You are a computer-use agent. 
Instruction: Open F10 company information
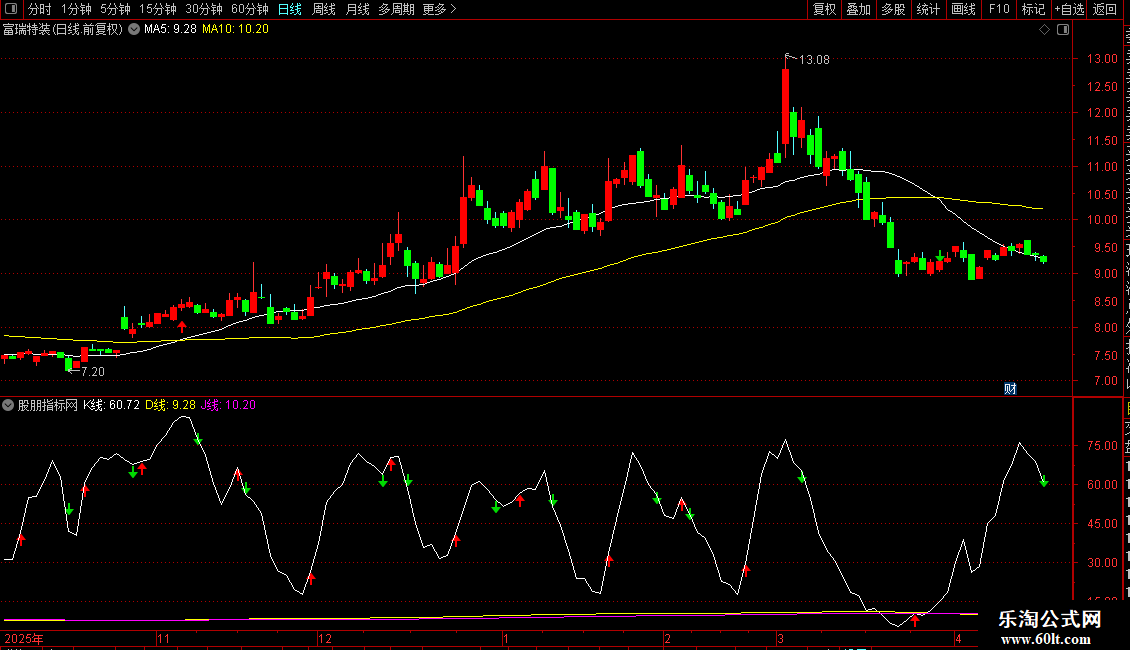pos(999,9)
